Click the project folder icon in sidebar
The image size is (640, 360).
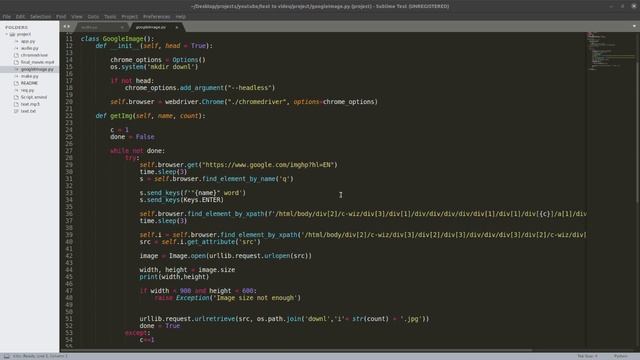[x=12, y=34]
